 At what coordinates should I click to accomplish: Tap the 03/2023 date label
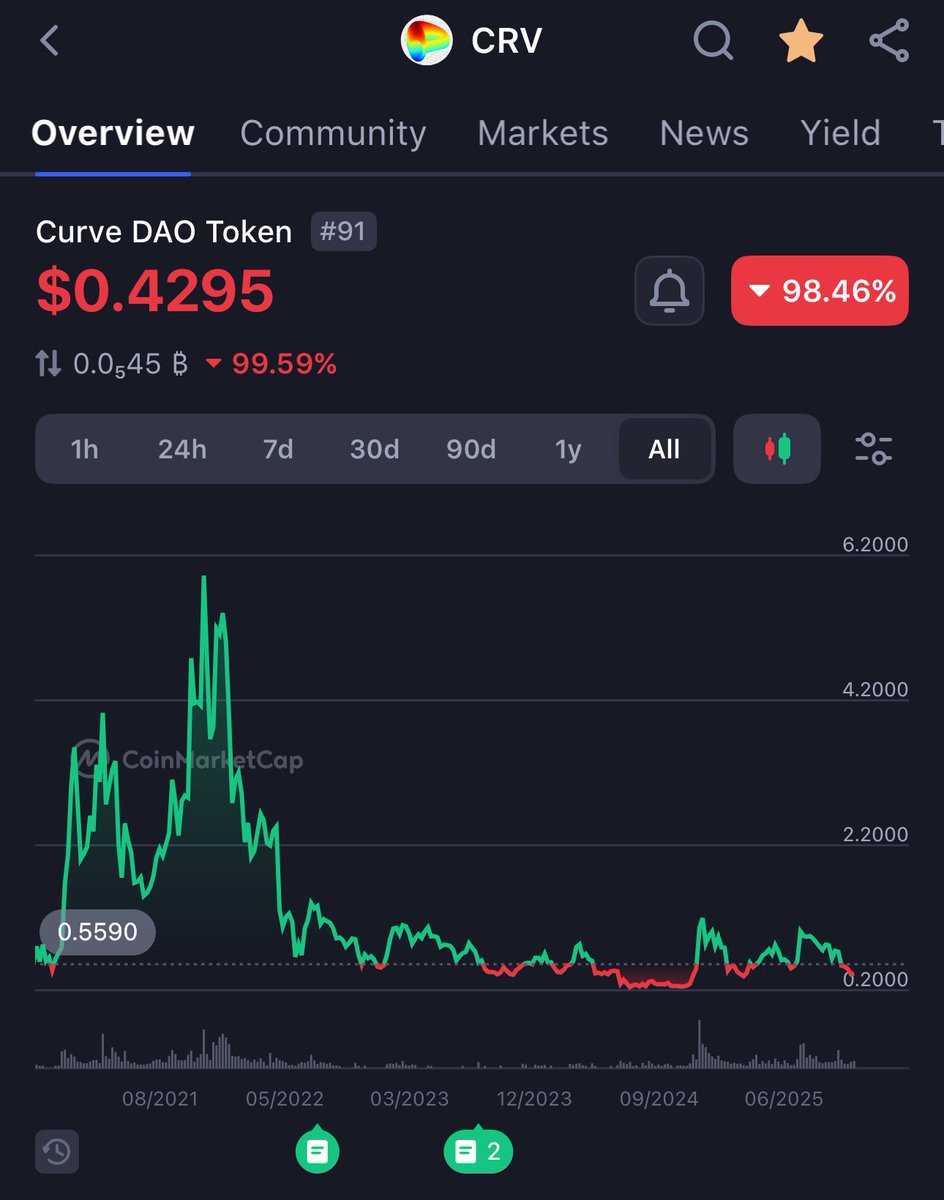click(x=409, y=1098)
